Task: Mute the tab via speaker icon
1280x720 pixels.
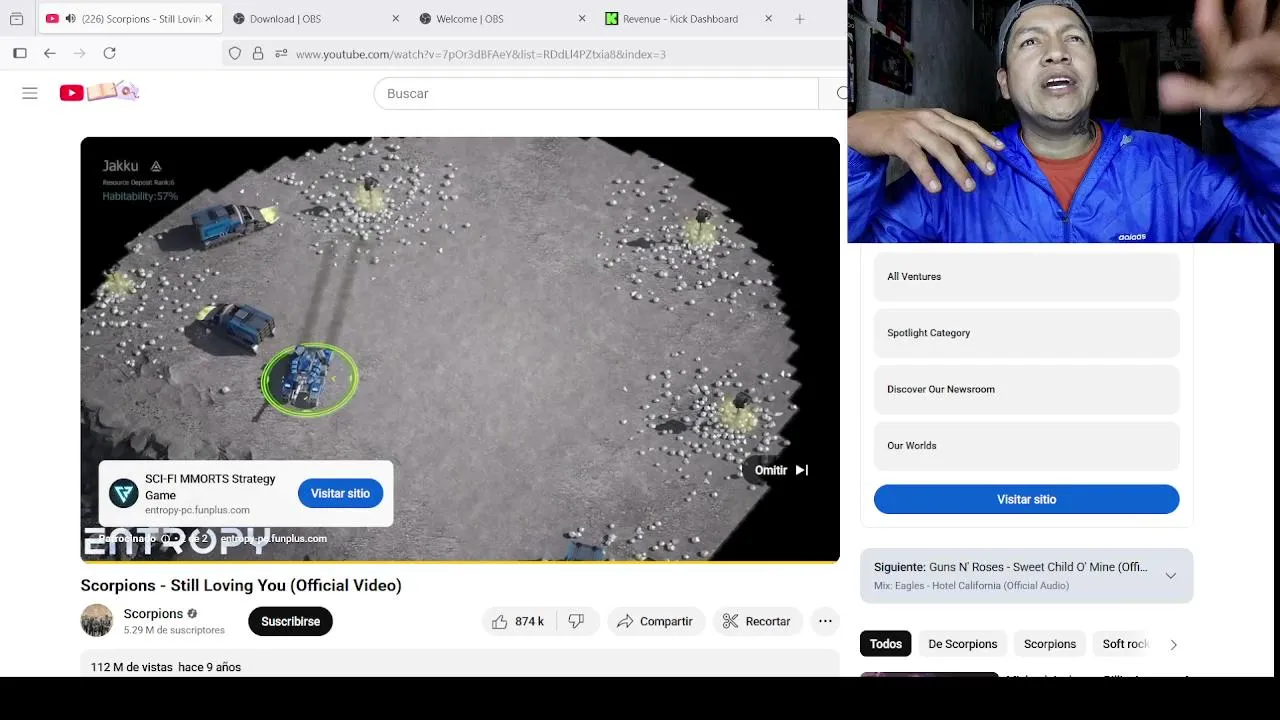Action: [70, 18]
